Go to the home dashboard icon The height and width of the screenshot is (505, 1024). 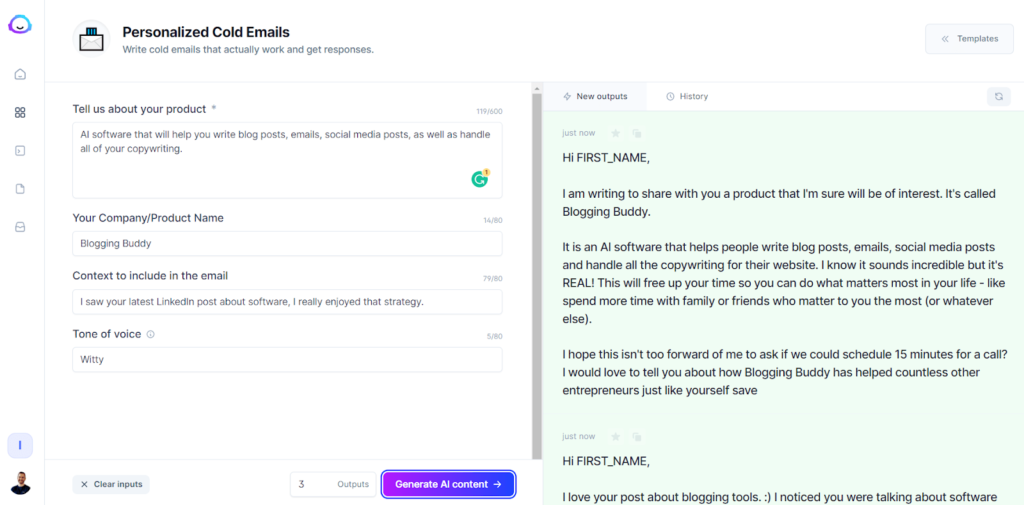pyautogui.click(x=20, y=74)
